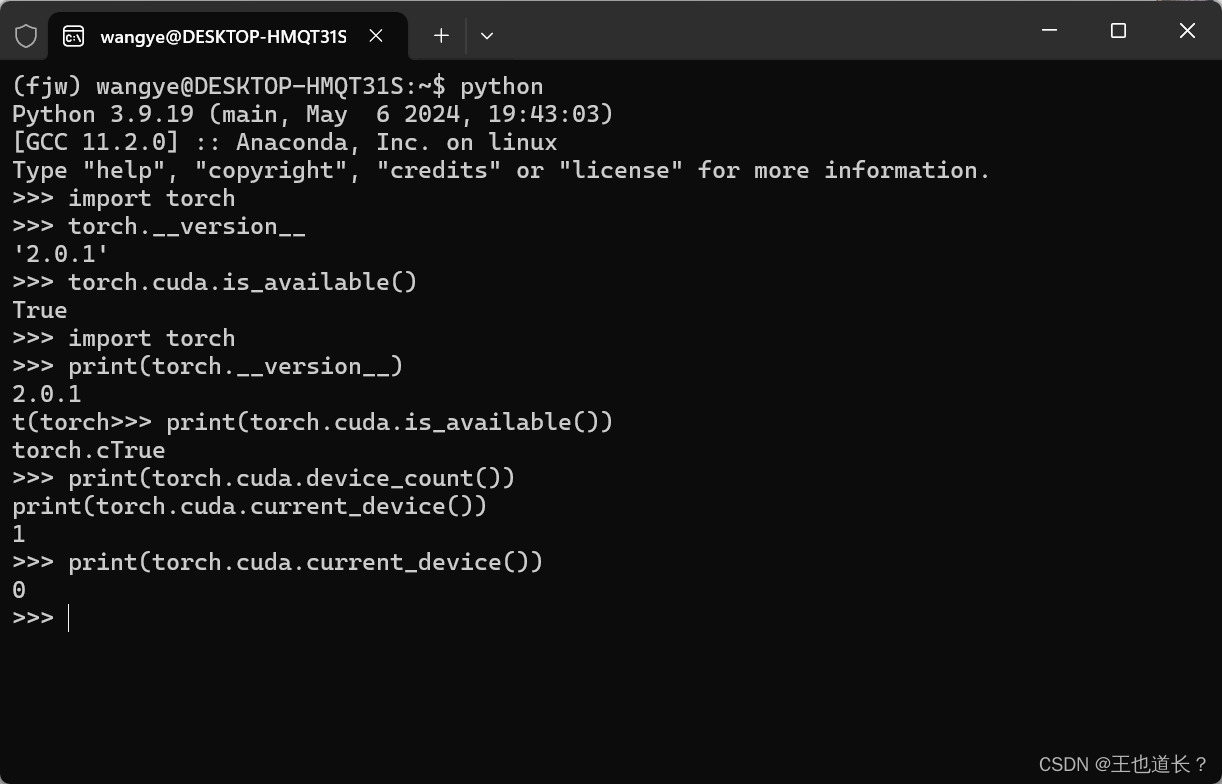
Task: Click the 'True' output text
Action: (39, 309)
